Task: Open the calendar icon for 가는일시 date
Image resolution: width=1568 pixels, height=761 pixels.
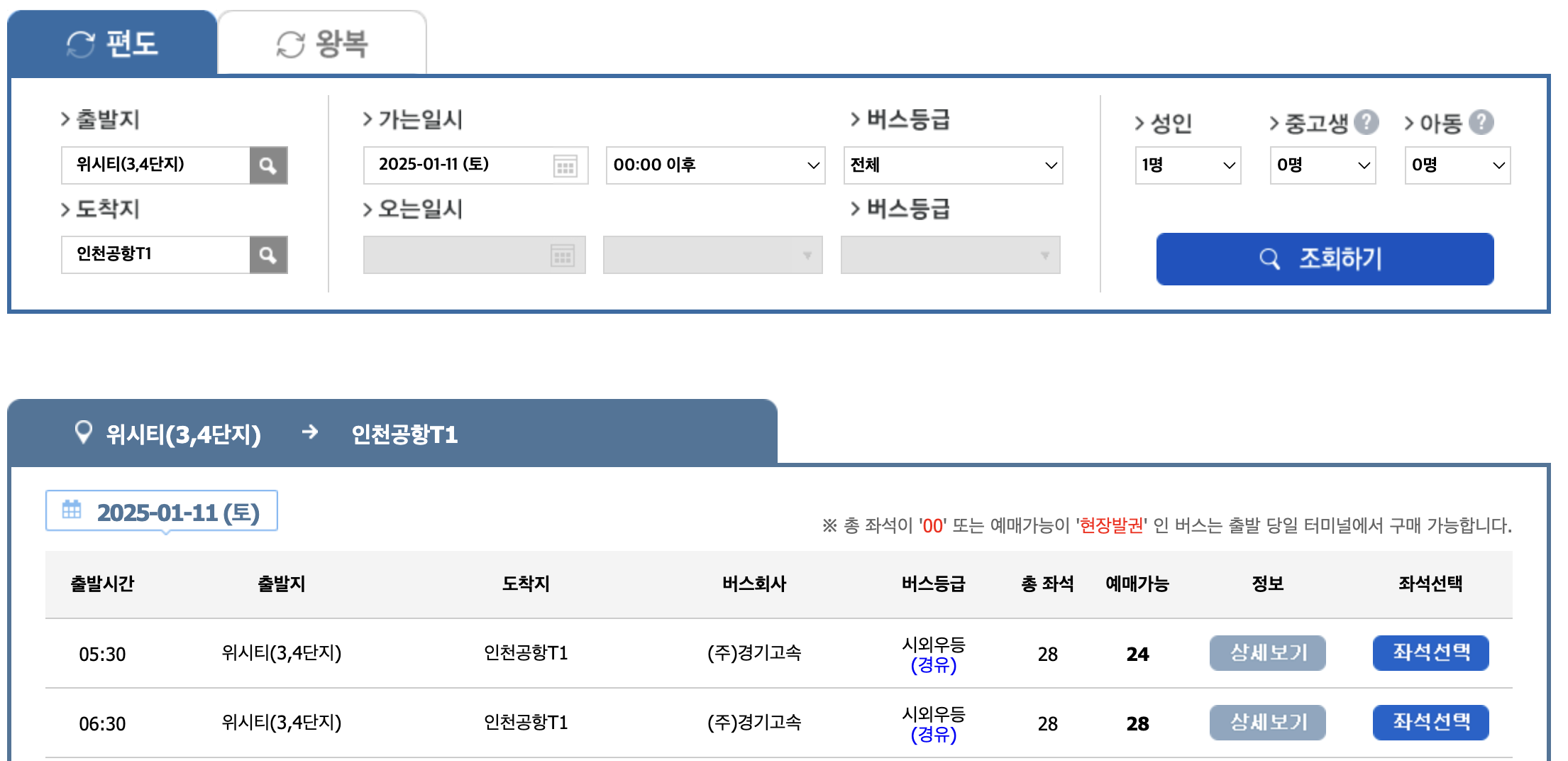Action: tap(565, 167)
